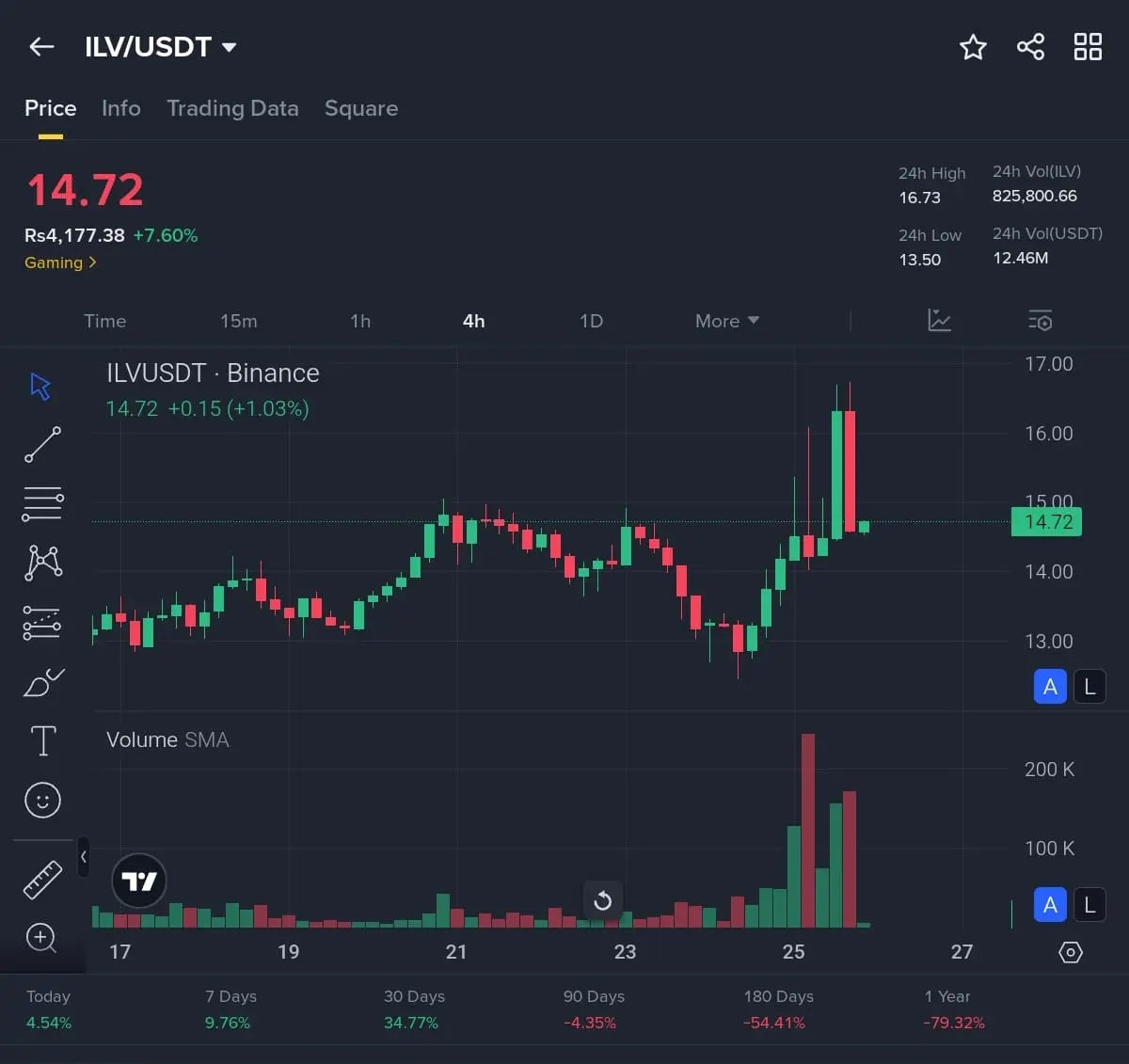1129x1064 pixels.
Task: Click the Today 4.54% performance
Action: [49, 1009]
